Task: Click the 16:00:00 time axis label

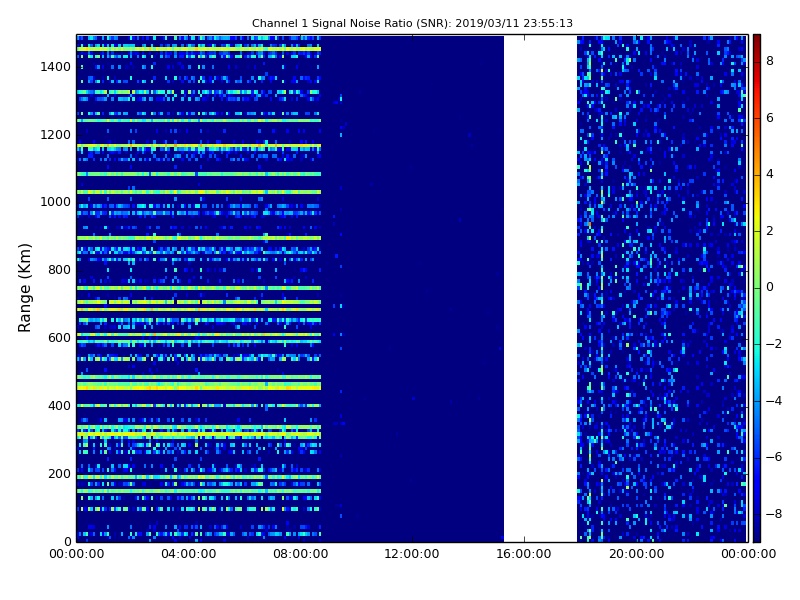Action: point(524,554)
